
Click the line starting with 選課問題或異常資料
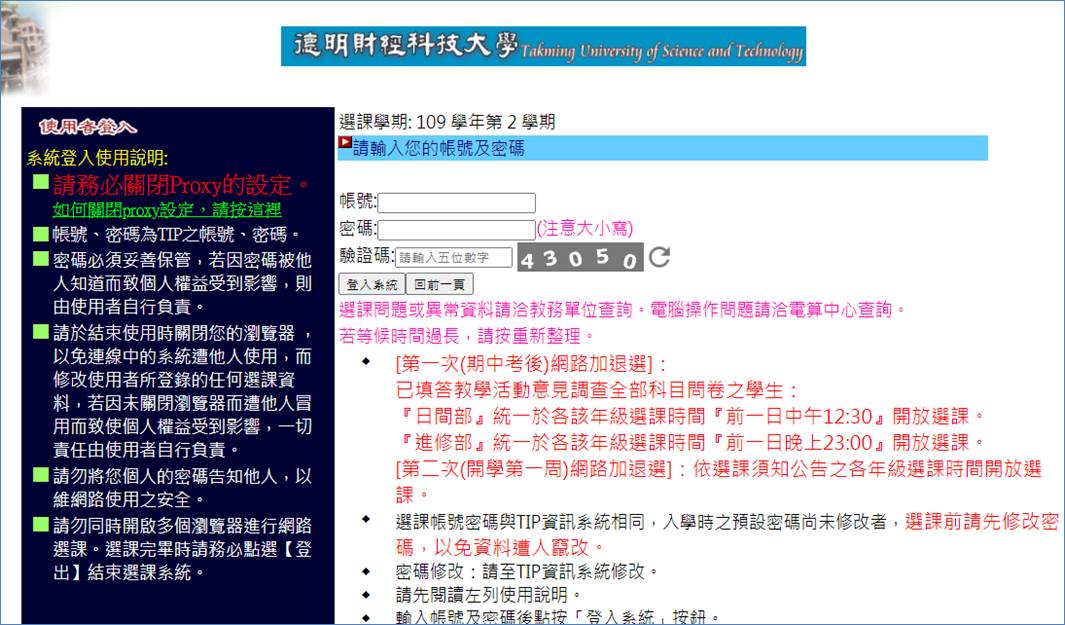[623, 310]
